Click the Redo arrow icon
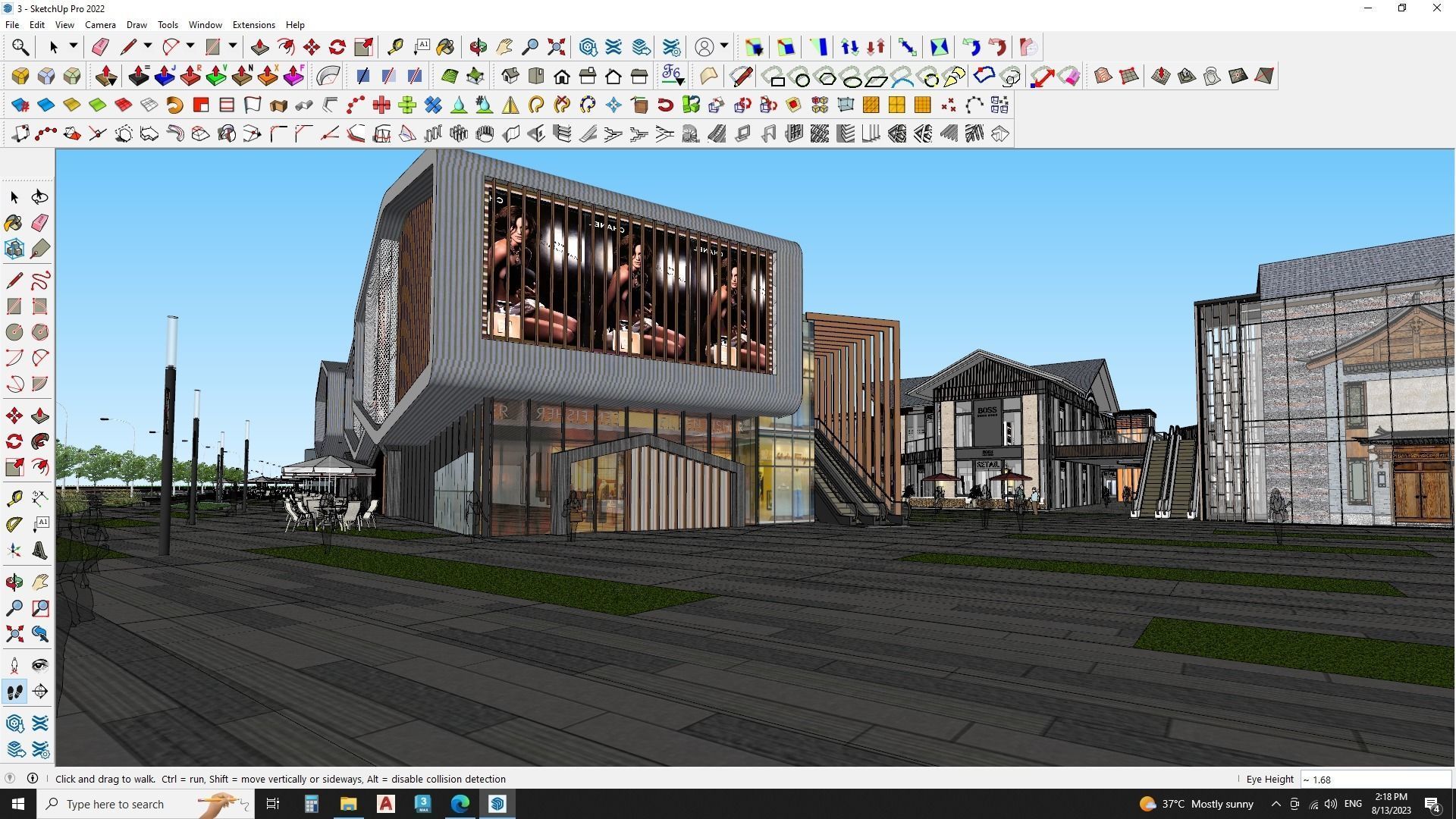 997,47
